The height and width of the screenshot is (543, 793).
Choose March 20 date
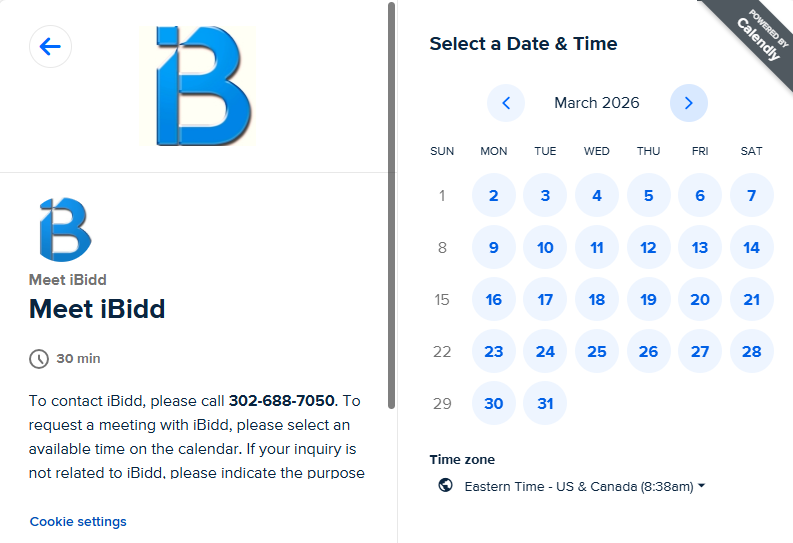click(700, 300)
